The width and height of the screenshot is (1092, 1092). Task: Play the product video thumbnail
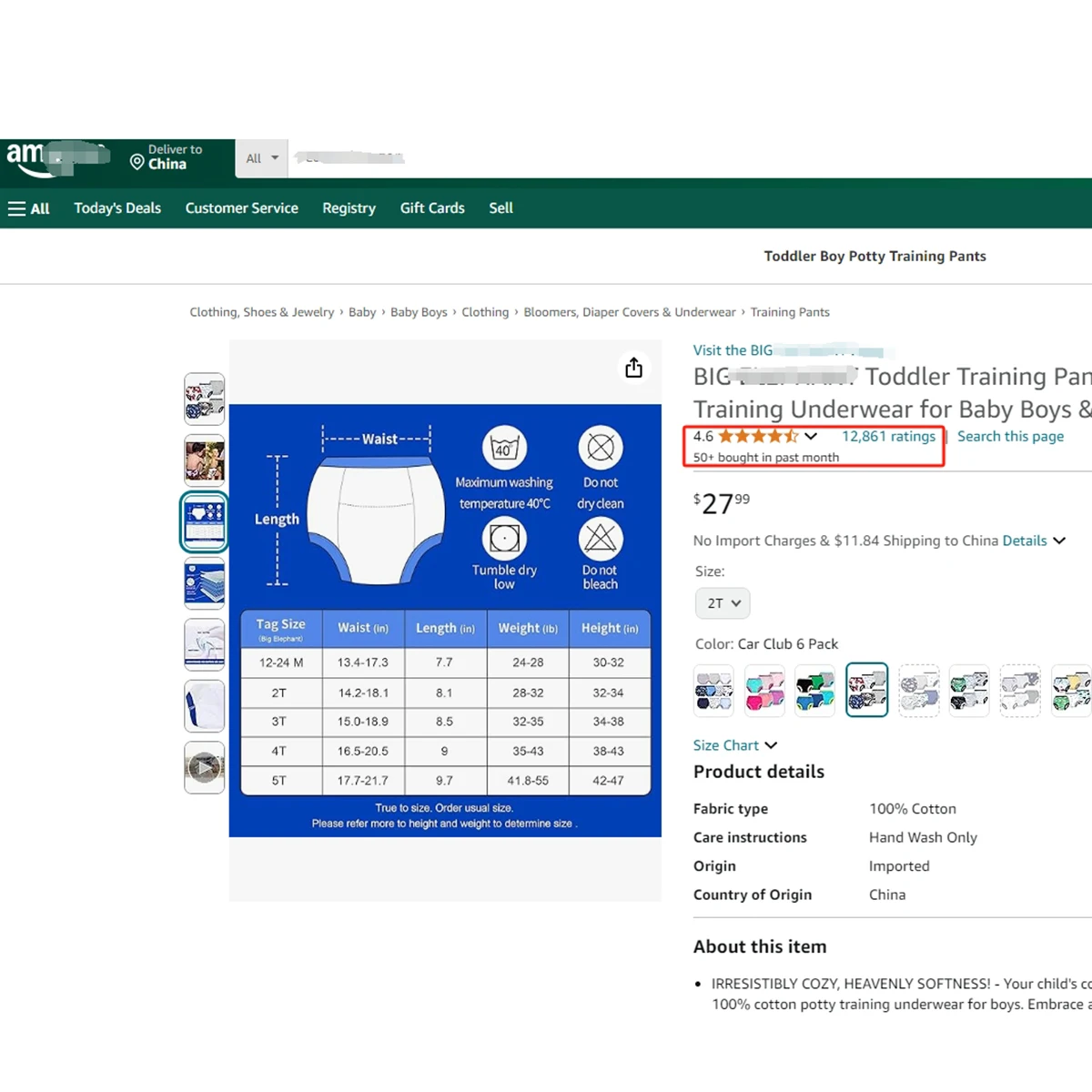(205, 767)
